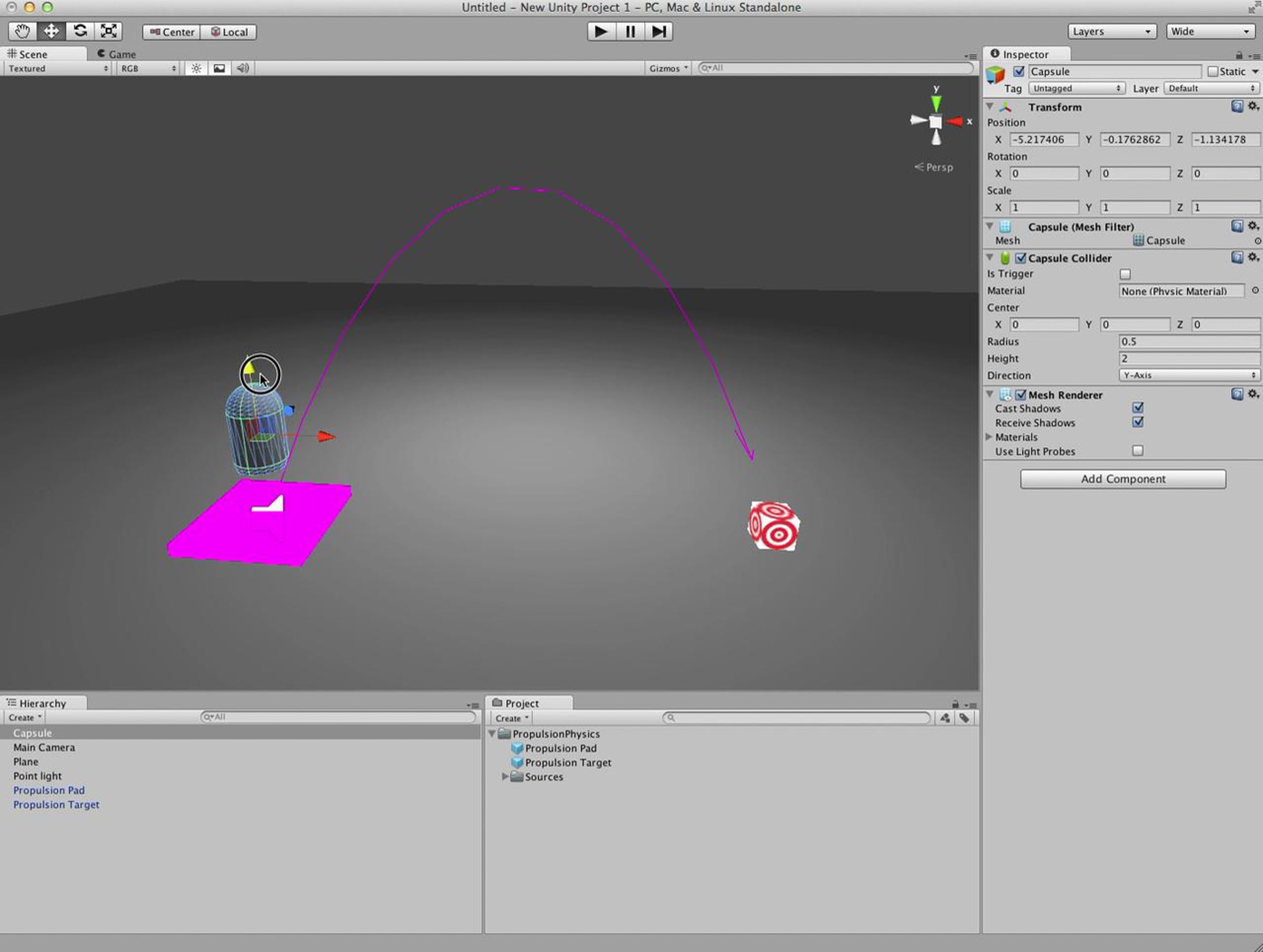Open the Layers dropdown

click(1111, 32)
